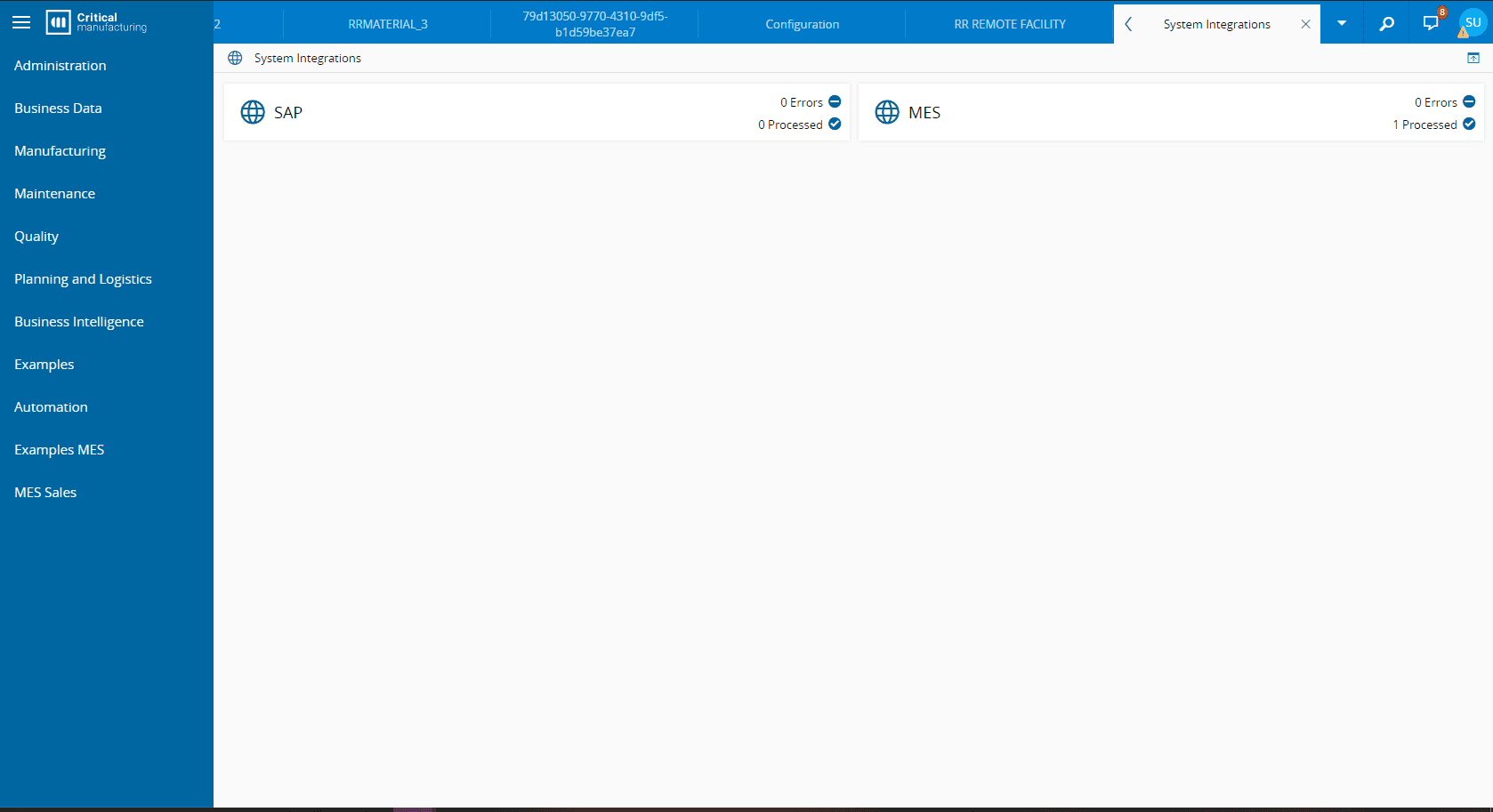The width and height of the screenshot is (1493, 812).
Task: Open the search tool
Action: click(x=1386, y=24)
